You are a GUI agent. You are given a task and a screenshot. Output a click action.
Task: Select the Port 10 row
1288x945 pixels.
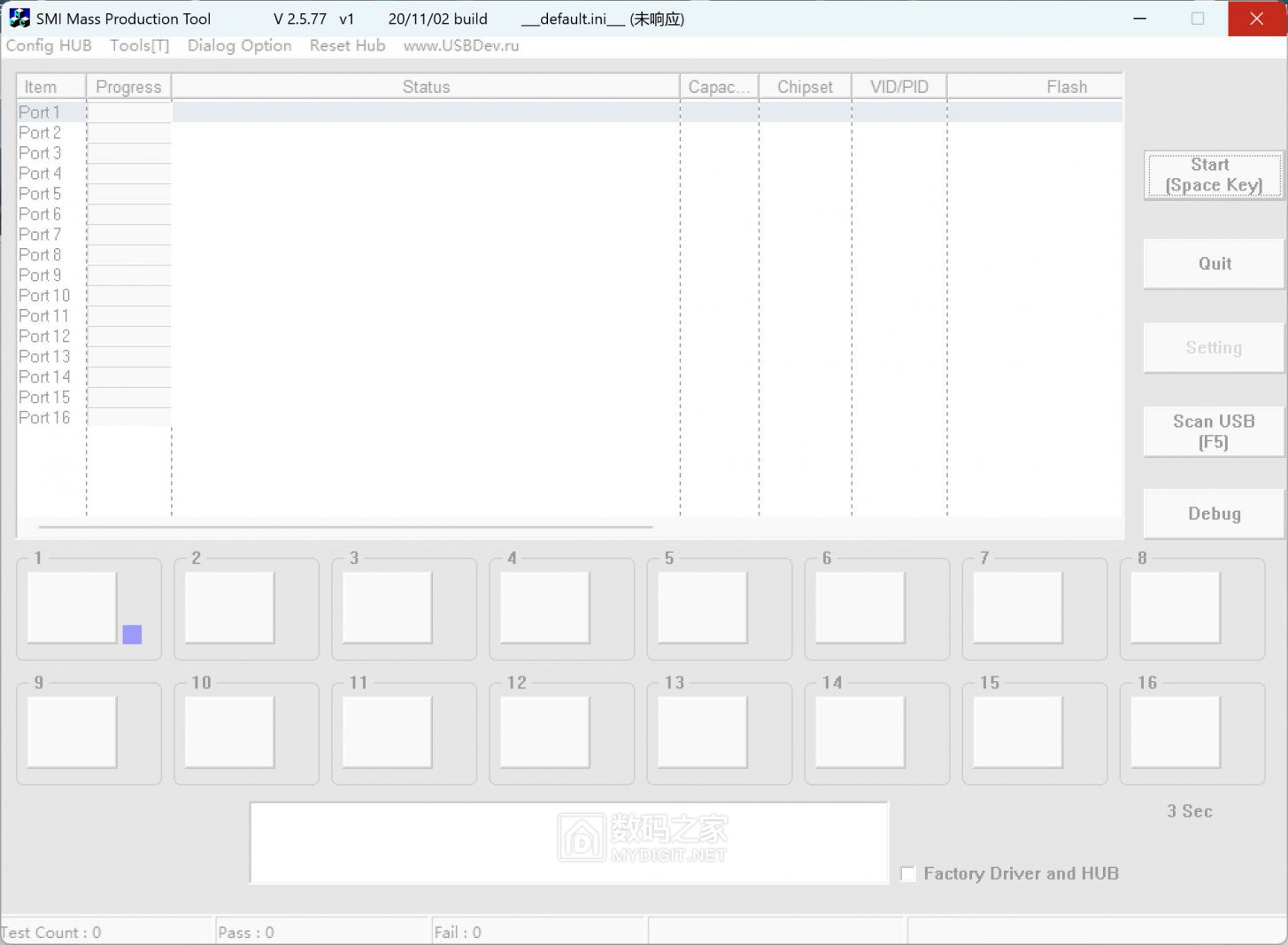569,296
